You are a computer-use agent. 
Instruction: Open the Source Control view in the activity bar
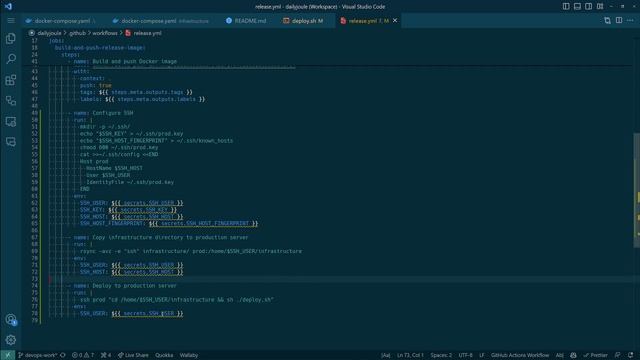pos(11,100)
